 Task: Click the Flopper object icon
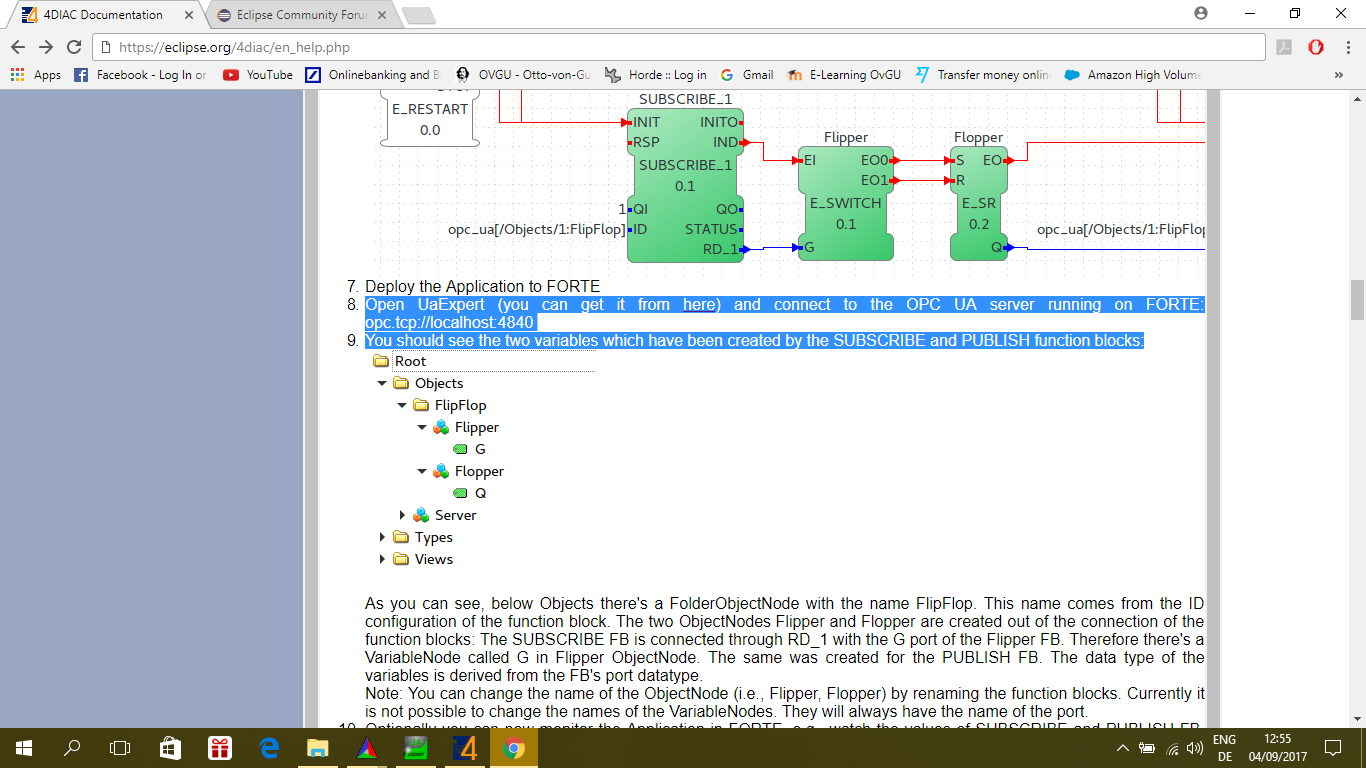(x=441, y=471)
